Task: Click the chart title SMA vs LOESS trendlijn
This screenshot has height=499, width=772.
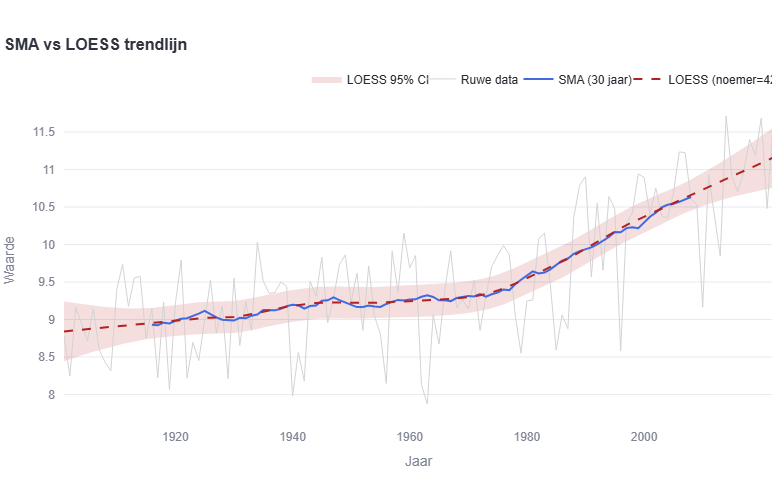Action: coord(96,44)
